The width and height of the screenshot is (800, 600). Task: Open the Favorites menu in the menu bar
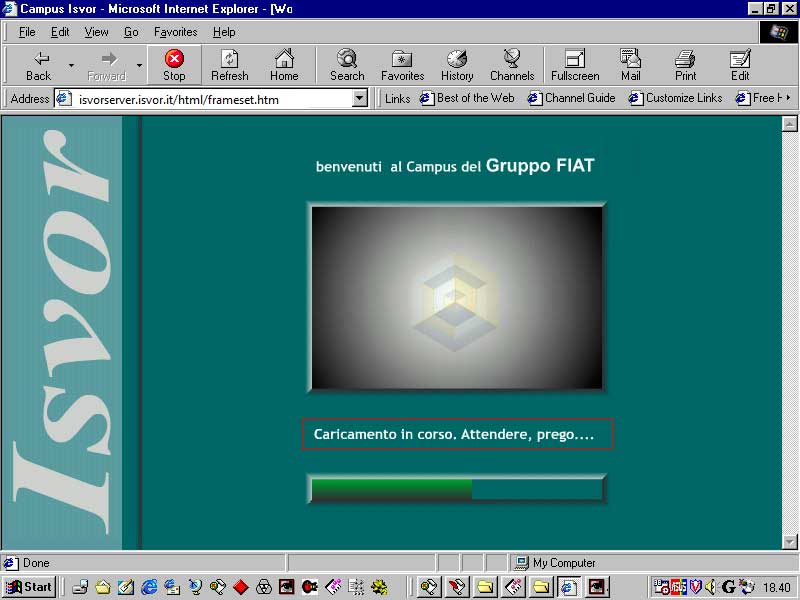(176, 32)
